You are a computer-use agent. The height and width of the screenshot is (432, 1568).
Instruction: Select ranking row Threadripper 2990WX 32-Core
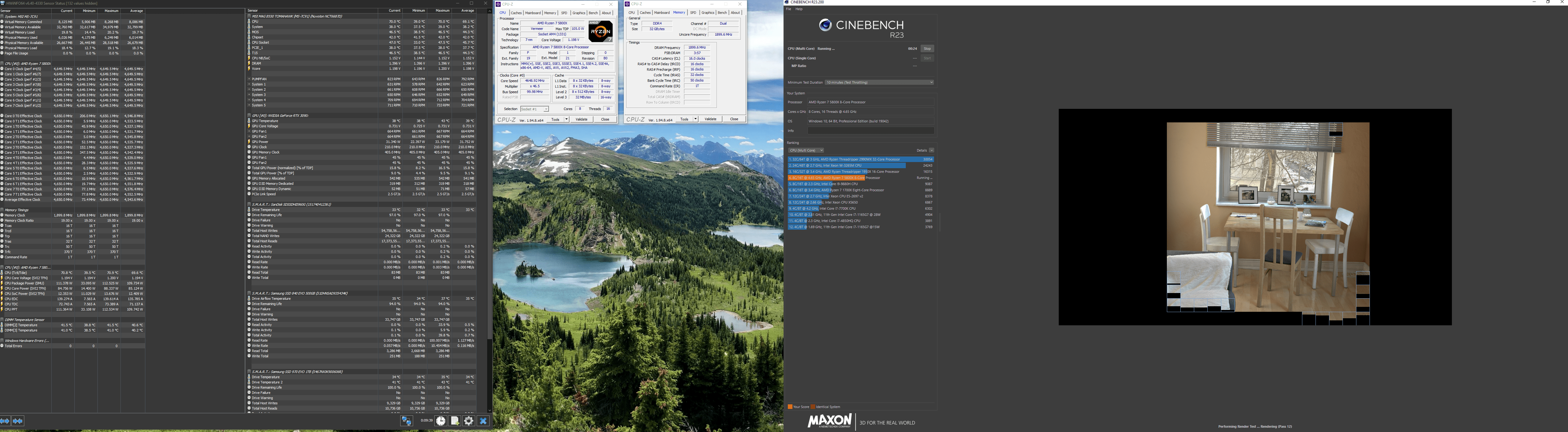click(x=861, y=160)
